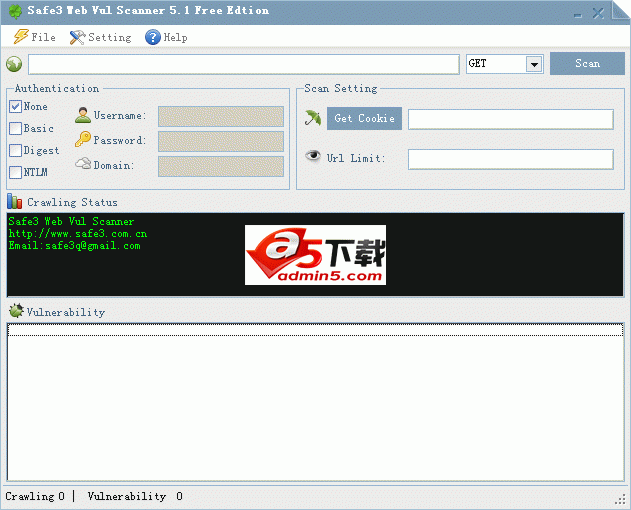The image size is (631, 510).
Task: Uncheck the None authentication checkbox
Action: (15, 107)
